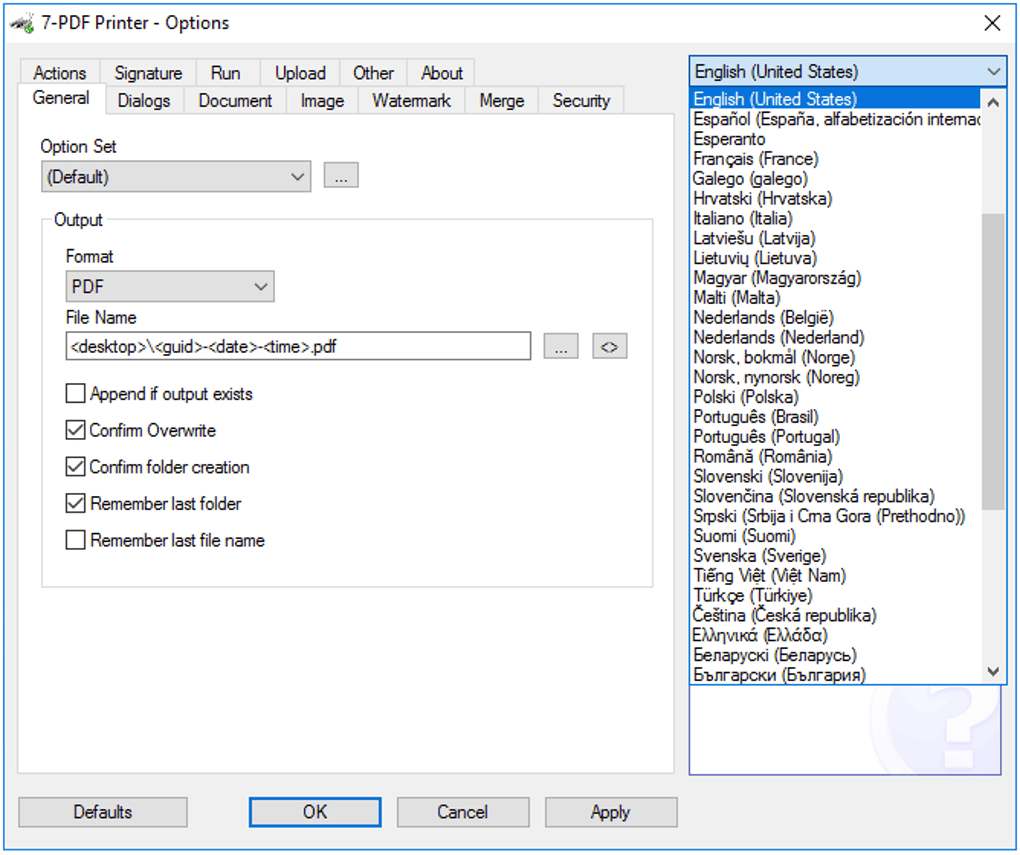Close the Options dialog window
1020x855 pixels.
click(992, 23)
